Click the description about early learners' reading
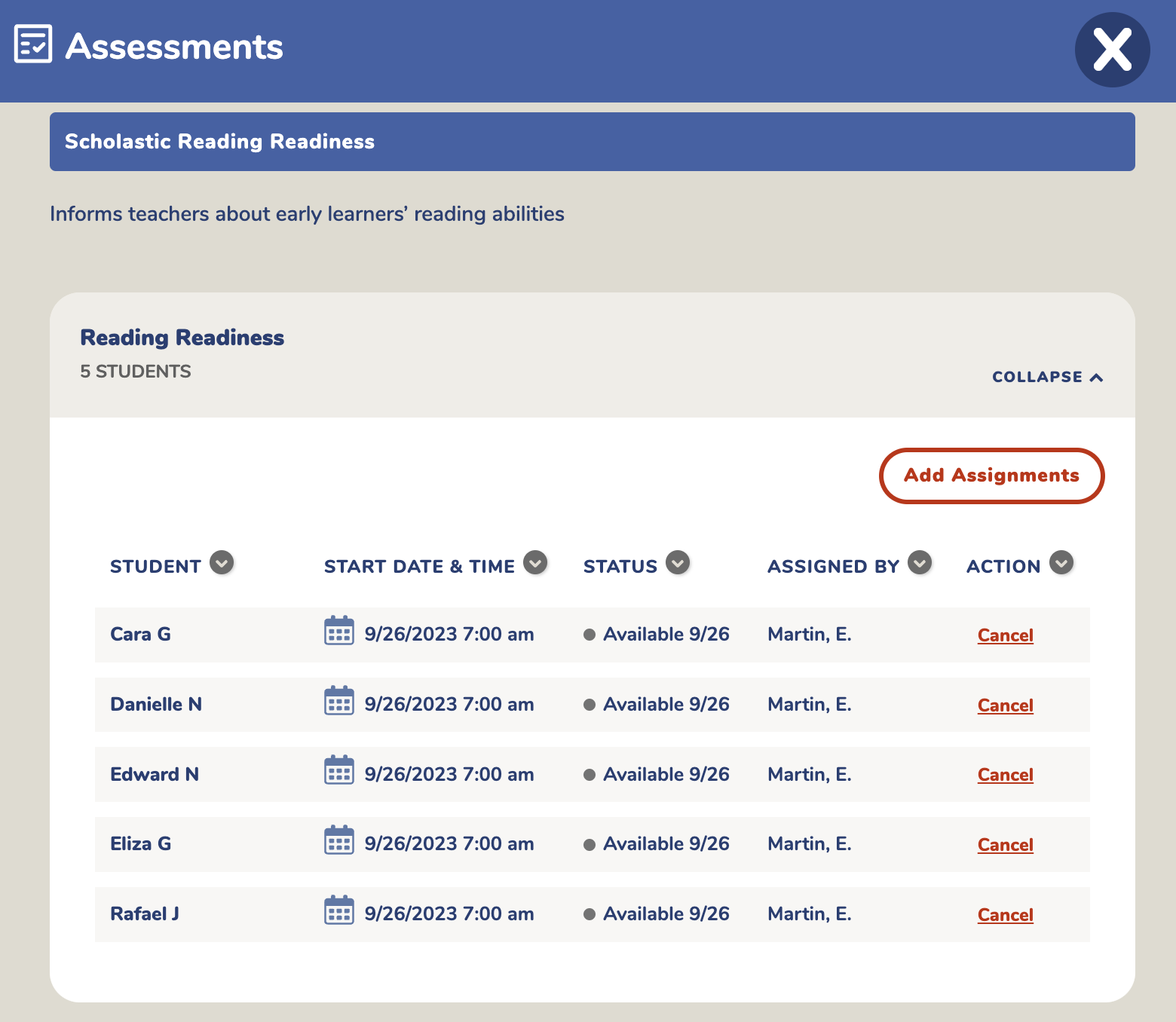This screenshot has height=1022, width=1176. point(307,214)
